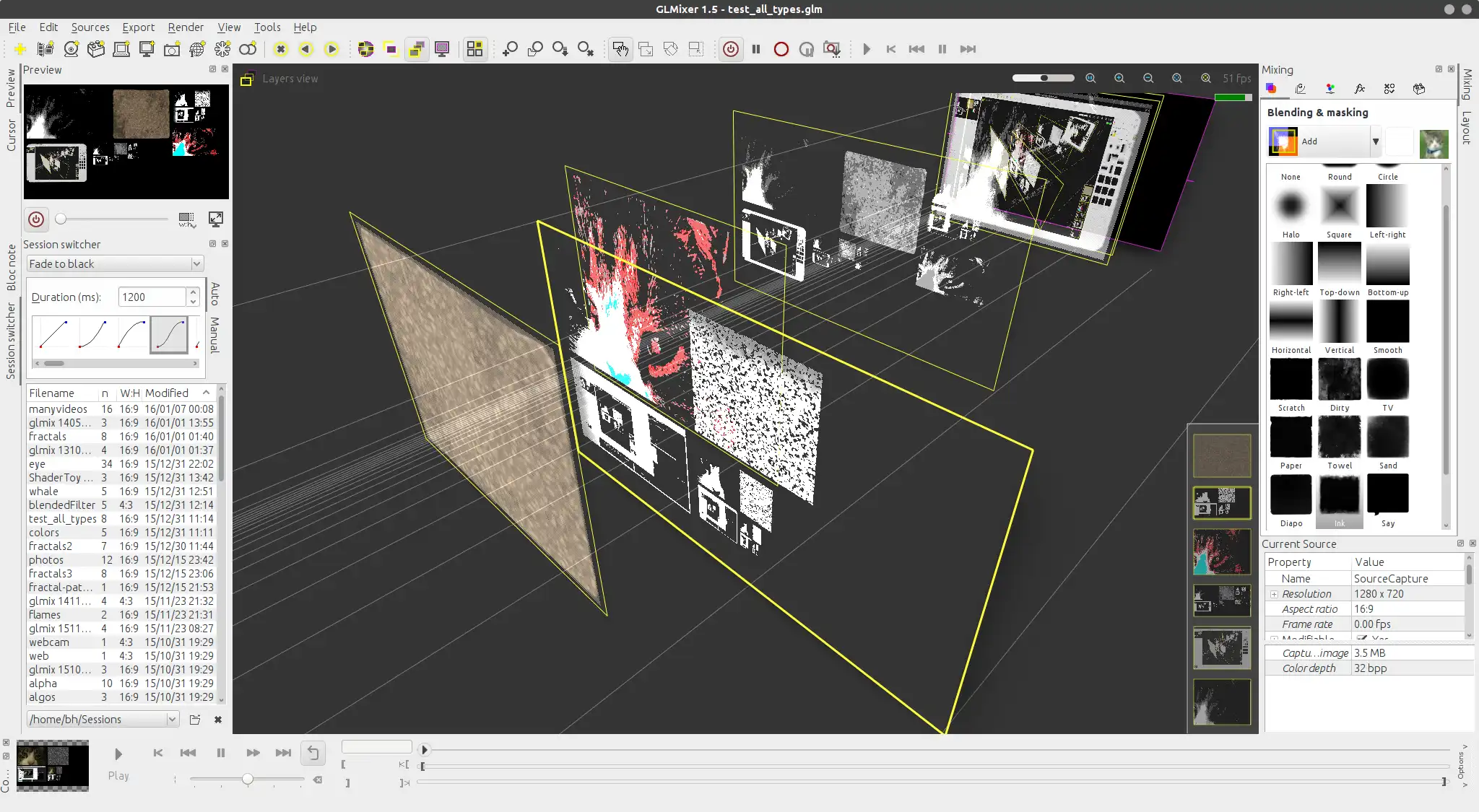Click the color picker icon in Mixing panel
This screenshot has height=812, width=1479.
tap(1330, 88)
